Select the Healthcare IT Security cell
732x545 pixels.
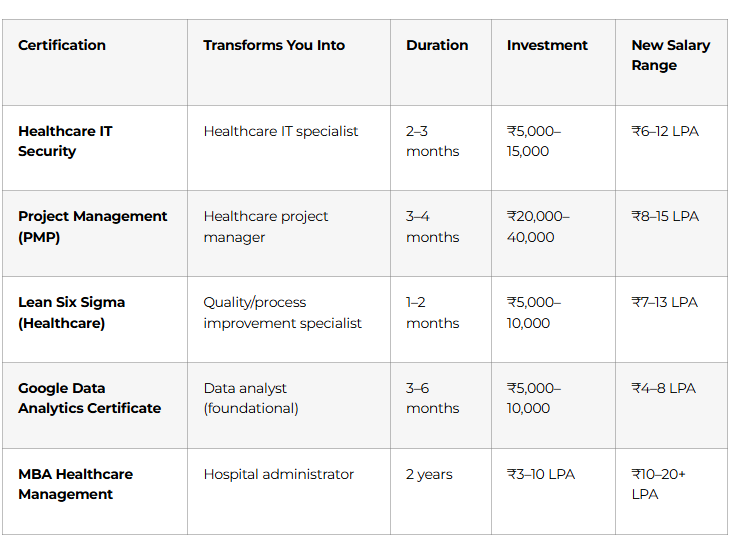click(x=65, y=141)
